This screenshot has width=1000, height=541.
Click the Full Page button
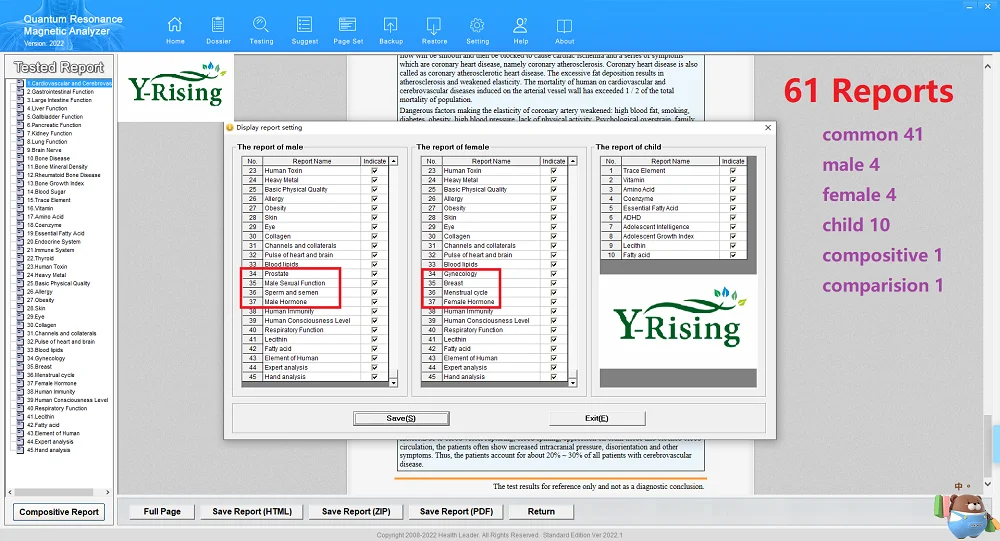(162, 512)
